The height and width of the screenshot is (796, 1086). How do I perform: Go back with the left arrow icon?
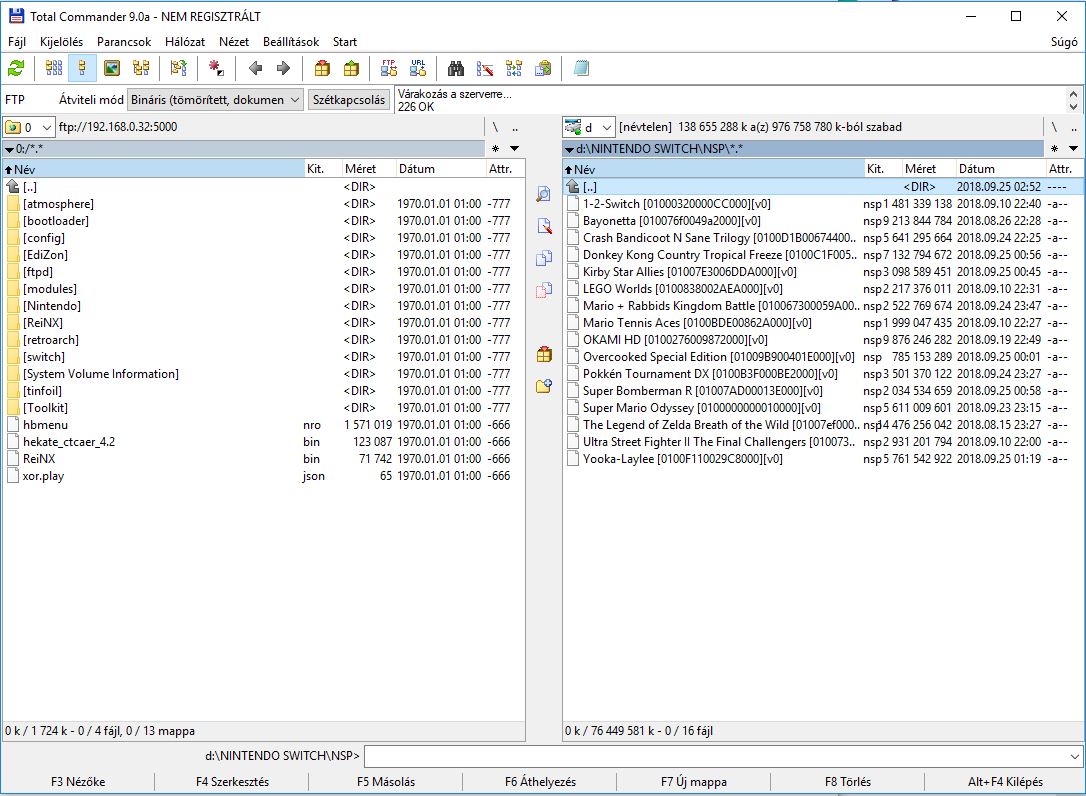tap(255, 68)
